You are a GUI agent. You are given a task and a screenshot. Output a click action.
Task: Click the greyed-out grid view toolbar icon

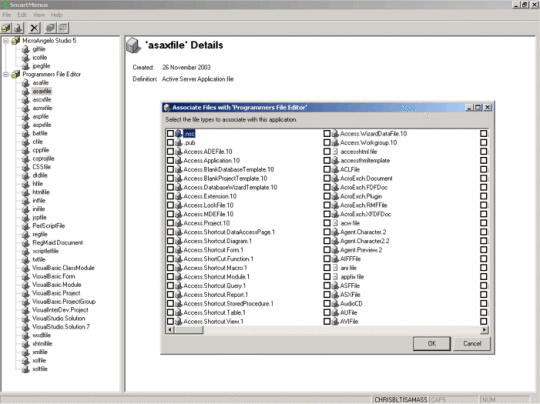pos(63,28)
